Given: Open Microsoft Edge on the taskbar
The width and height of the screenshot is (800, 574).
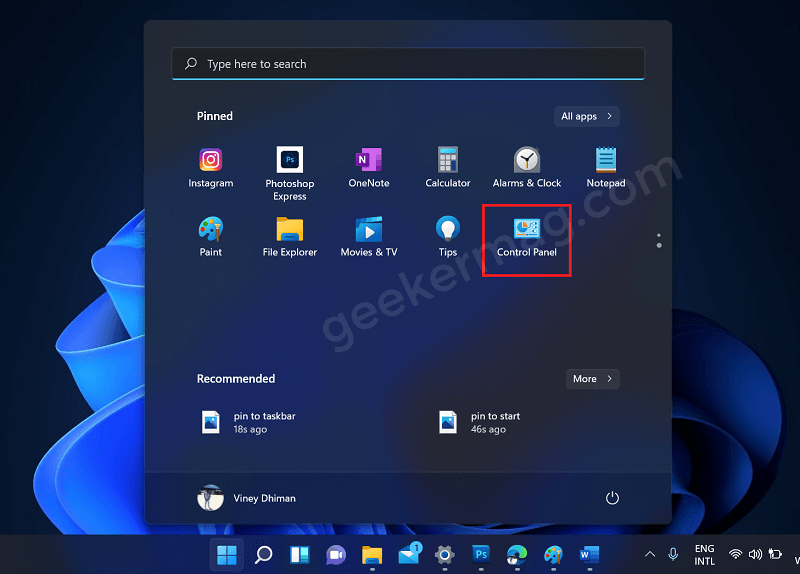Looking at the screenshot, I should (517, 555).
